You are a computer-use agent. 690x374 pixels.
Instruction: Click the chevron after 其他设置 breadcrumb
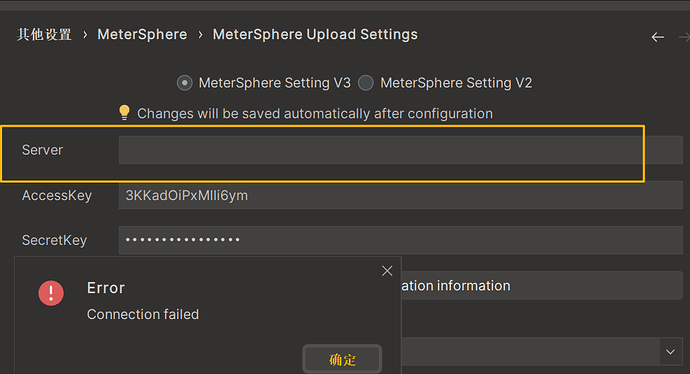point(85,34)
